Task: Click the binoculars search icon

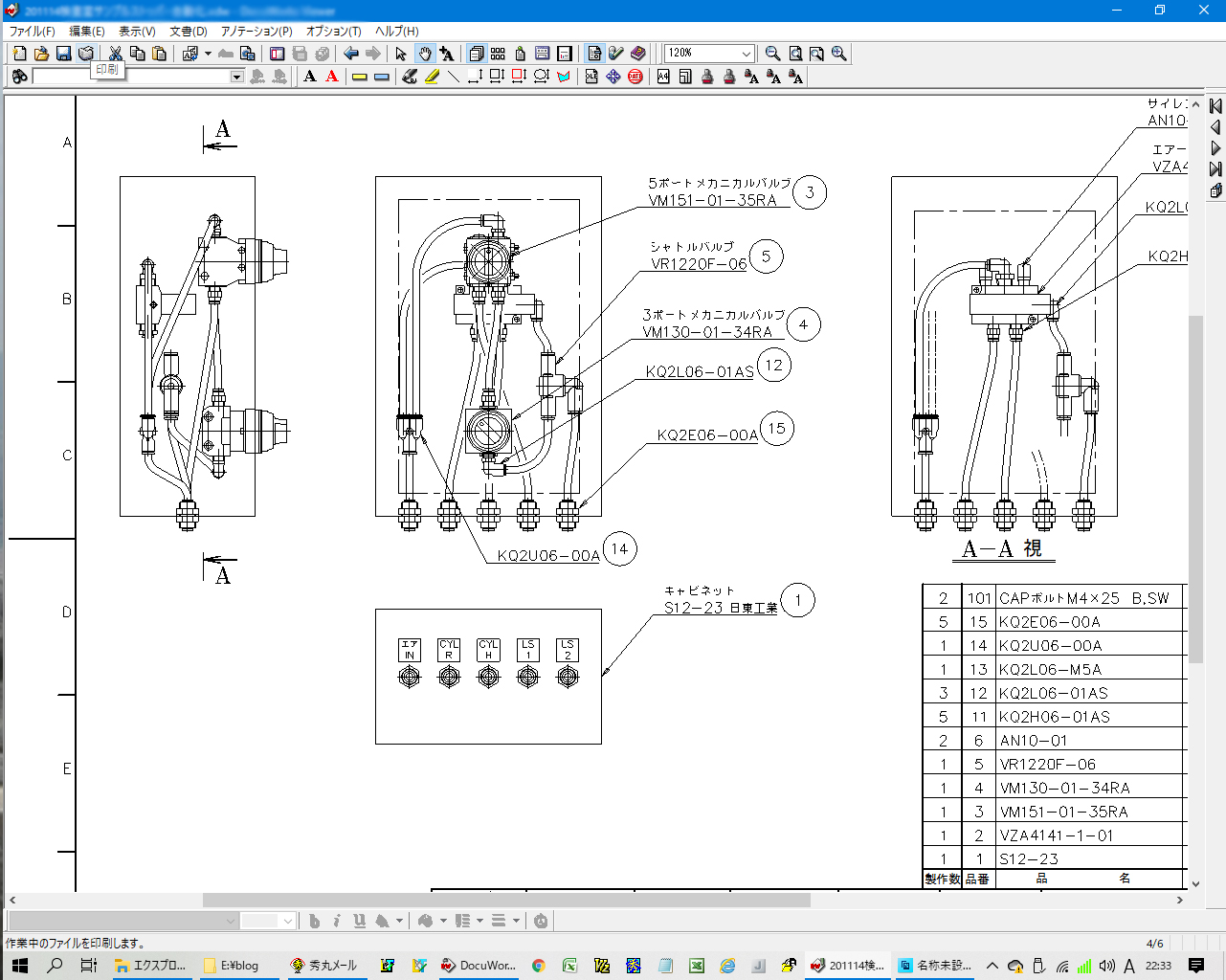Action: [x=19, y=77]
